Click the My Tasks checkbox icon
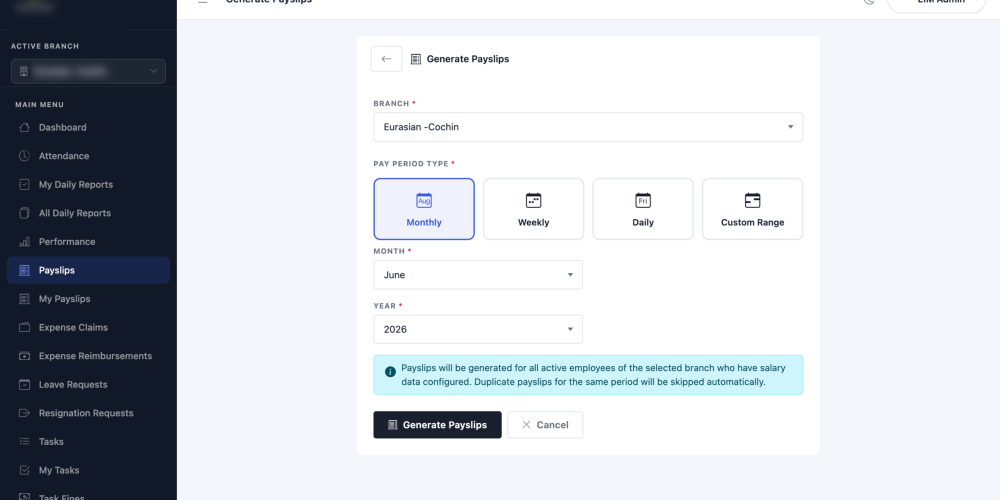 point(24,470)
